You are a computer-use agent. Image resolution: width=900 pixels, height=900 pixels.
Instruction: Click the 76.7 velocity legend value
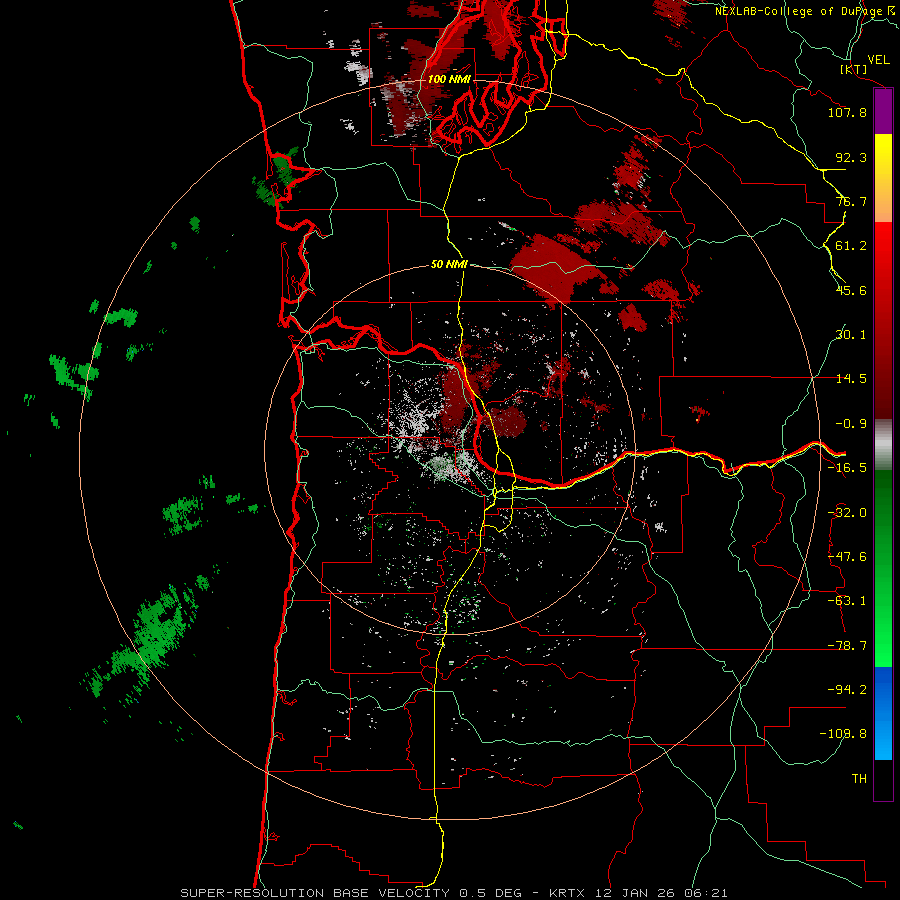pos(851,201)
